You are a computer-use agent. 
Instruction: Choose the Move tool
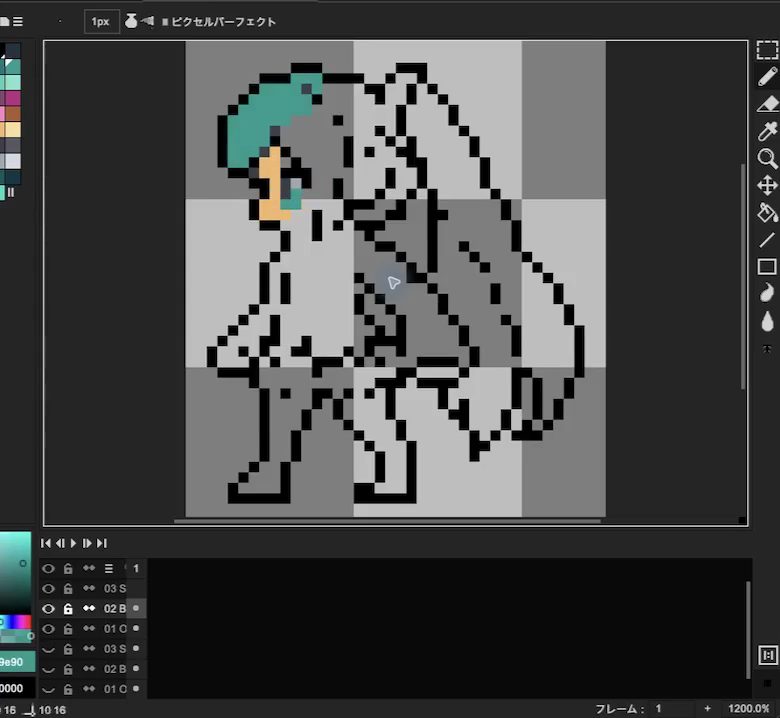[x=767, y=186]
